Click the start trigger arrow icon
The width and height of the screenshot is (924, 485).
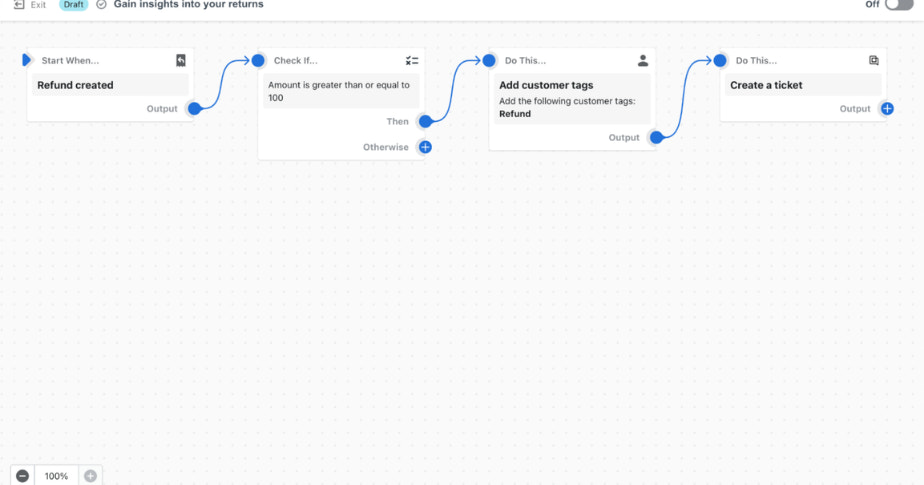(27, 61)
